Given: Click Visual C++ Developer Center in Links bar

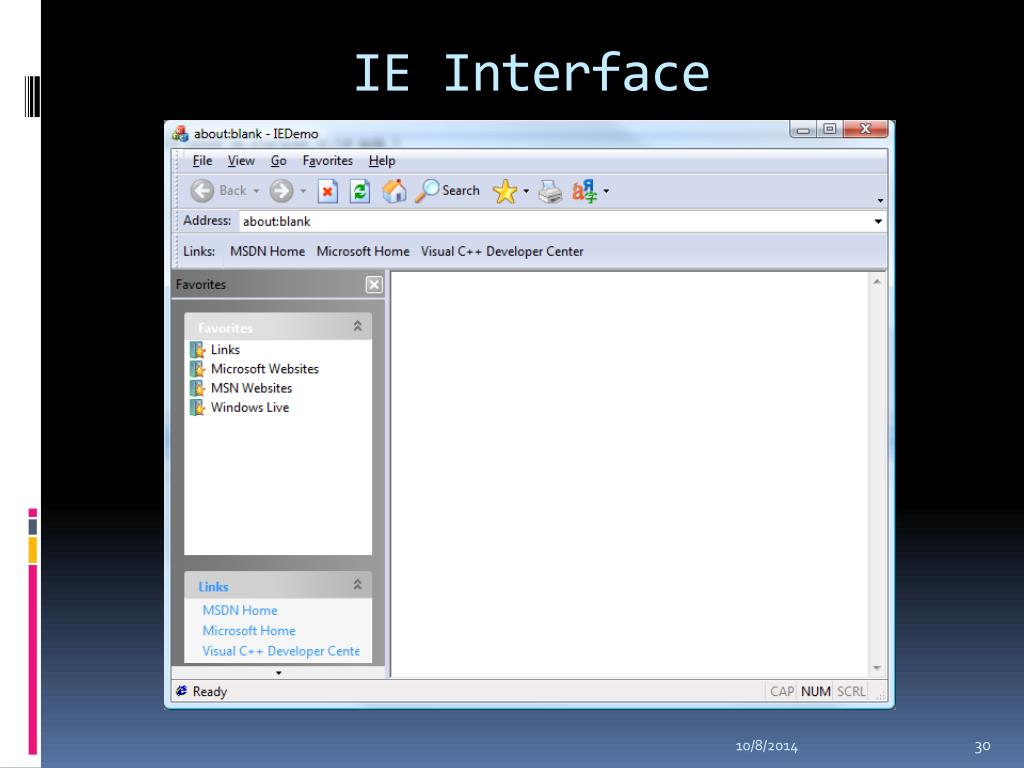Looking at the screenshot, I should (x=502, y=251).
